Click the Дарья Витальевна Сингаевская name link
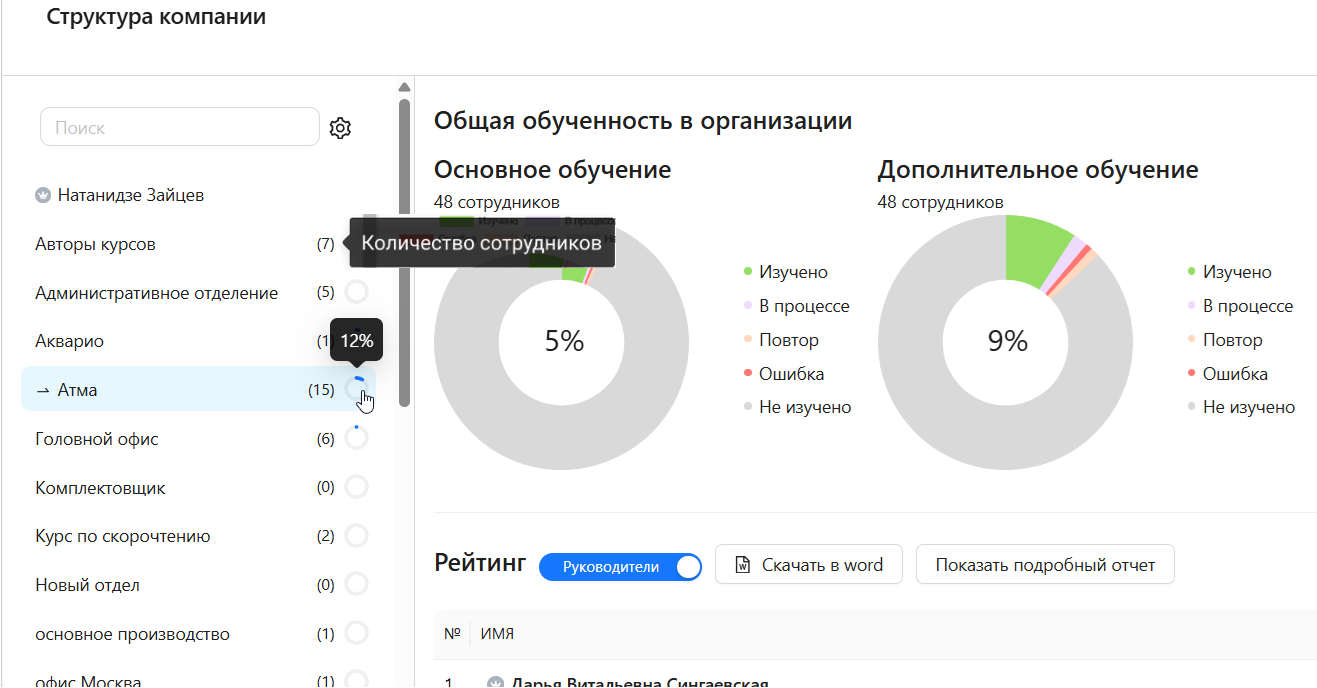Image resolution: width=1317 pixels, height=688 pixels. point(640,682)
